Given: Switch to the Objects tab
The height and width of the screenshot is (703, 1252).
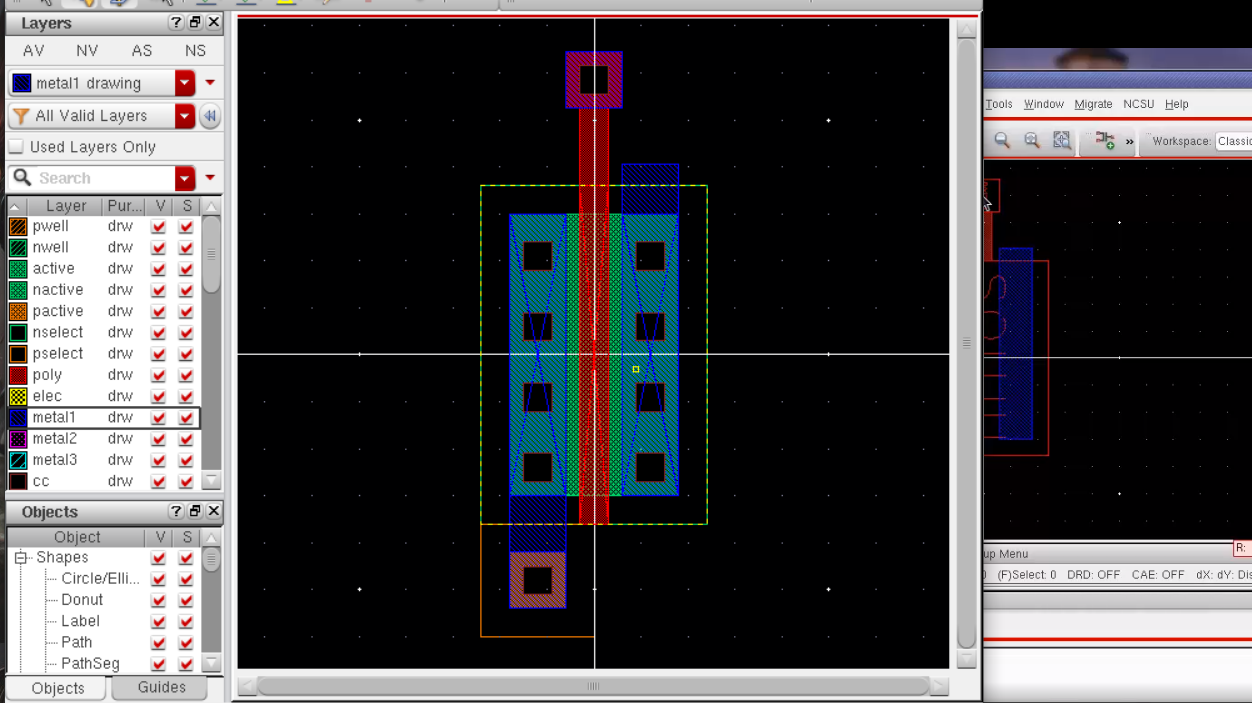Looking at the screenshot, I should (58, 688).
